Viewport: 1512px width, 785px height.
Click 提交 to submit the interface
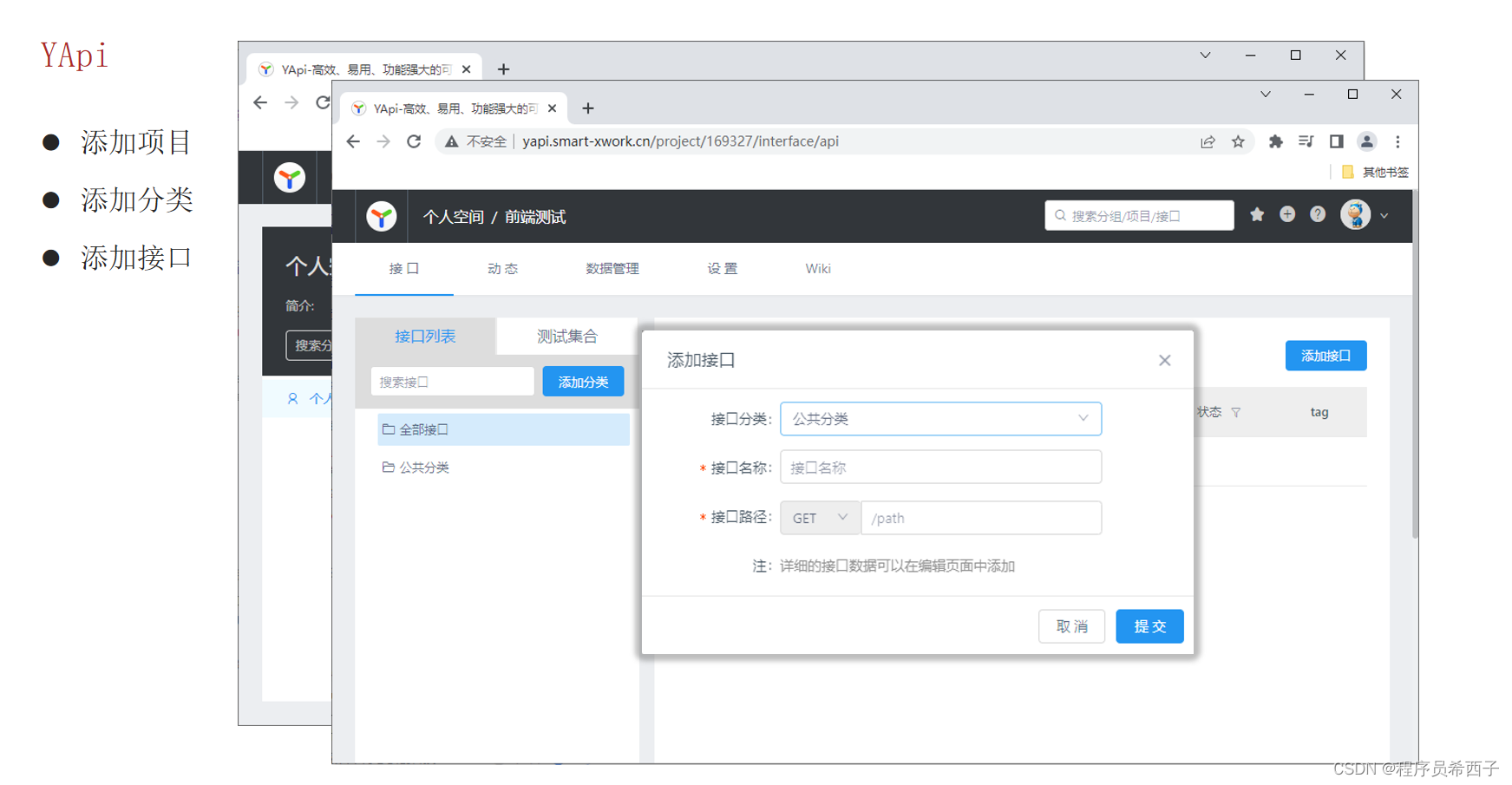click(x=1149, y=626)
